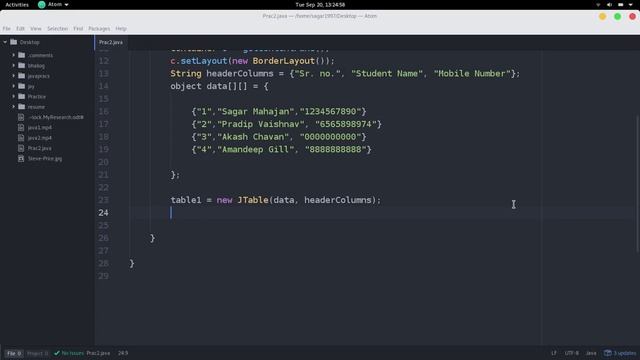640x360 pixels.
Task: Open the java2.mp4 file name
Action: tap(40, 138)
